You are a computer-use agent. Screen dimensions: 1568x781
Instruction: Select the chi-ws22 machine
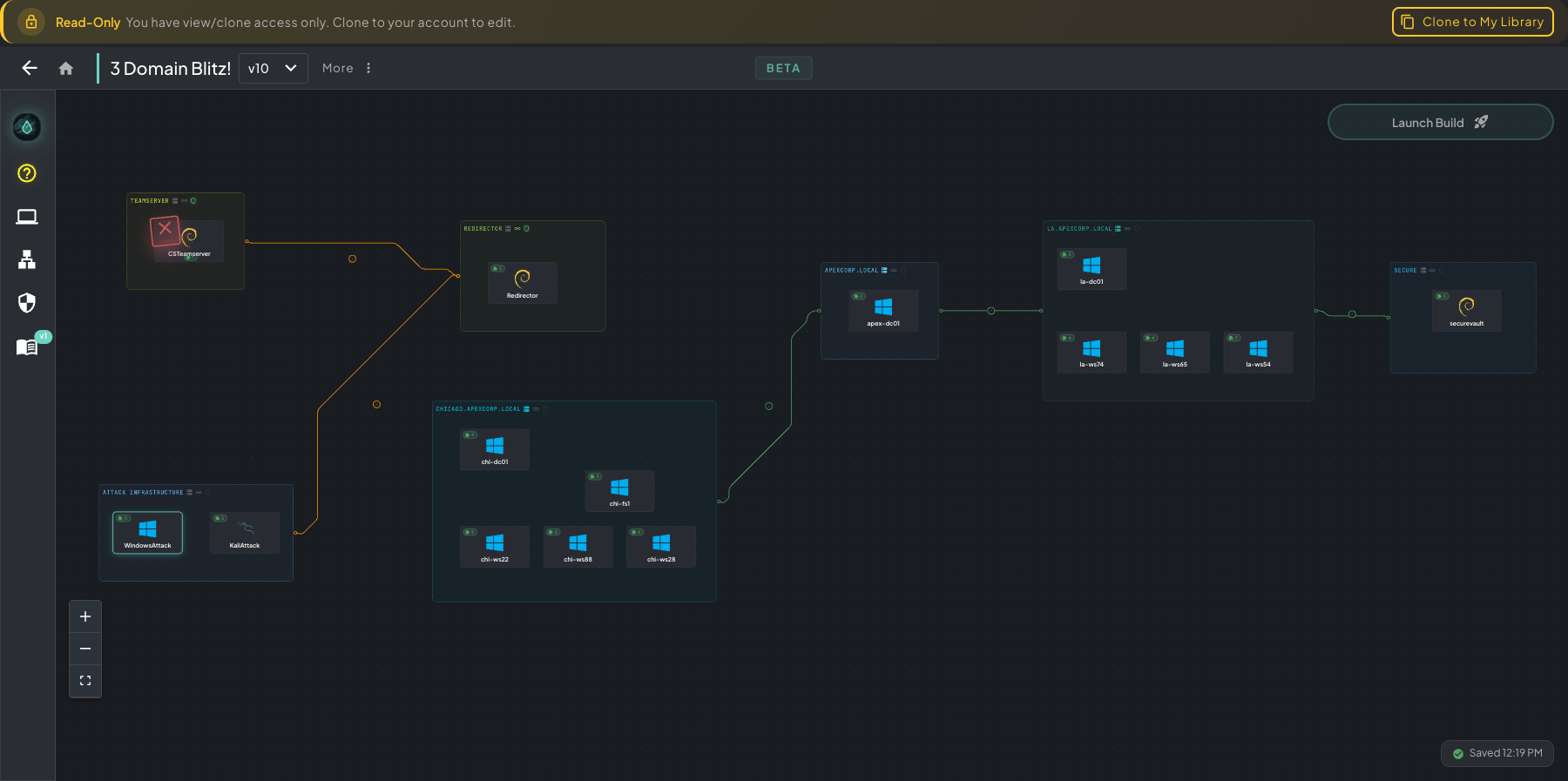point(495,547)
